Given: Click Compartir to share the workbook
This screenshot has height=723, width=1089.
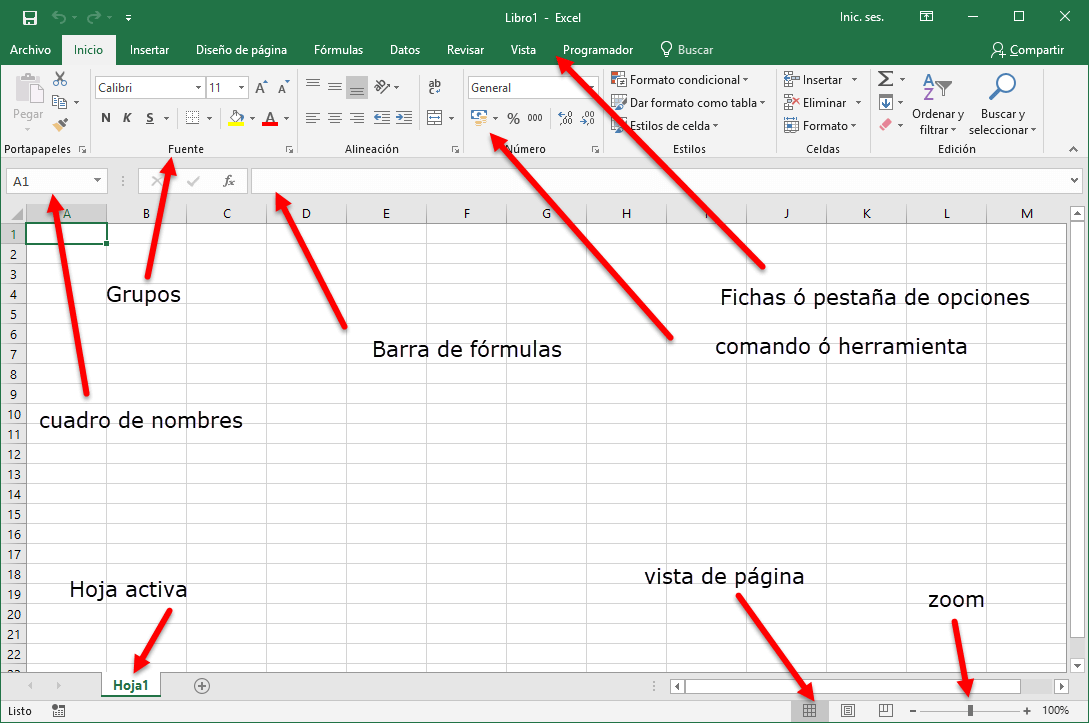Looking at the screenshot, I should (x=1027, y=50).
